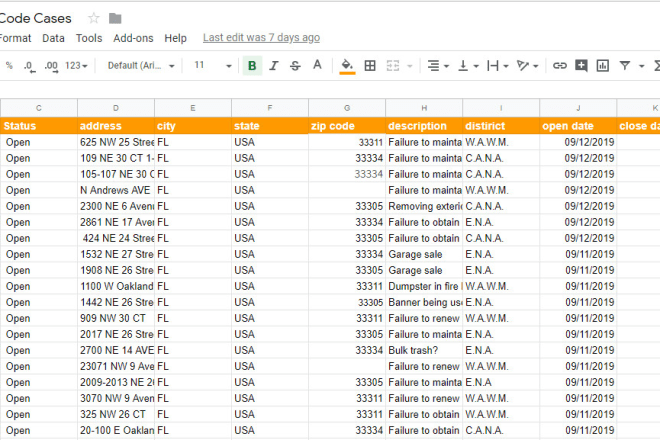Open the move-to-folder icon
The height and width of the screenshot is (440, 660).
coord(115,18)
